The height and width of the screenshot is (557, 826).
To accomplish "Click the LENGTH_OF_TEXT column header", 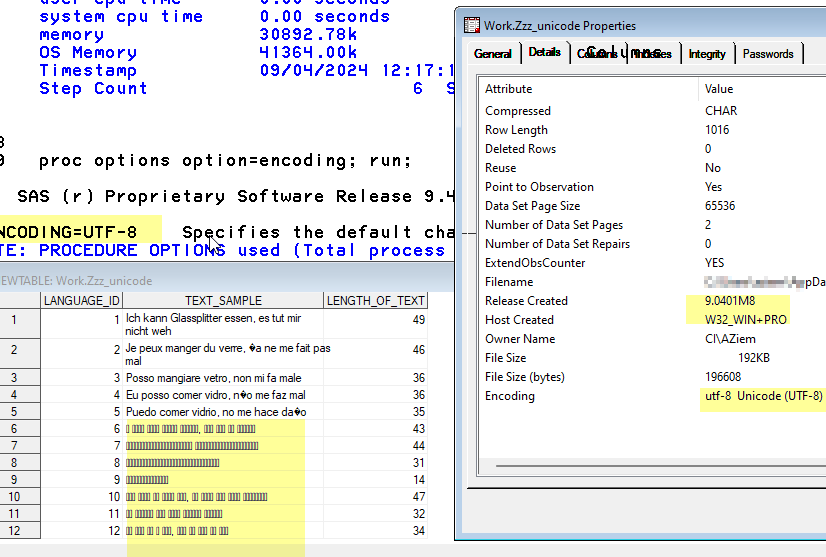I will click(375, 300).
